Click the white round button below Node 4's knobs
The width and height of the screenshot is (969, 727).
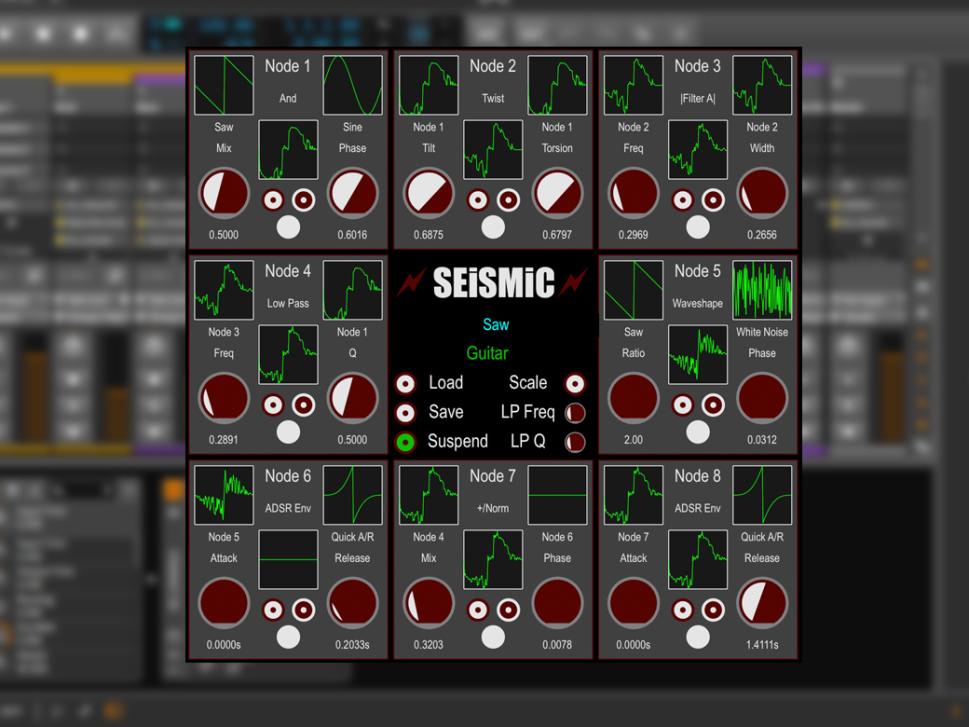coord(288,432)
